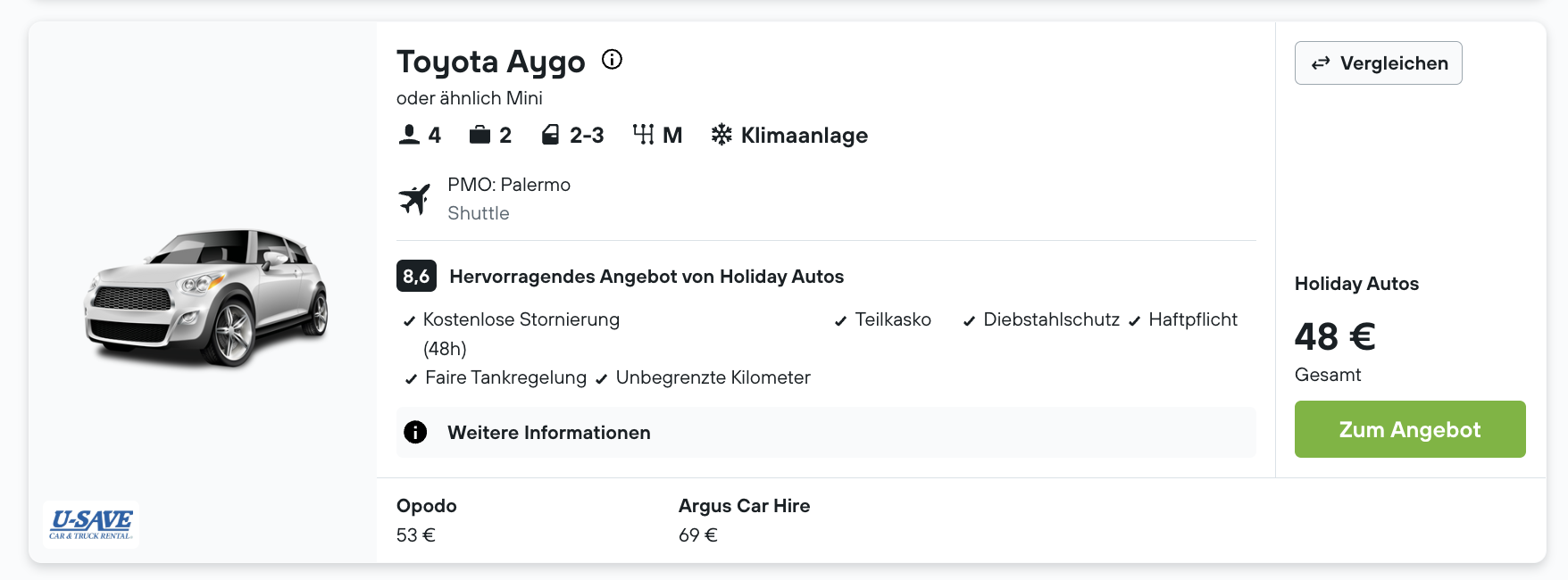The width and height of the screenshot is (1568, 580).
Task: Click the 'Unbegrenzte Kilometer' text
Action: click(x=713, y=377)
